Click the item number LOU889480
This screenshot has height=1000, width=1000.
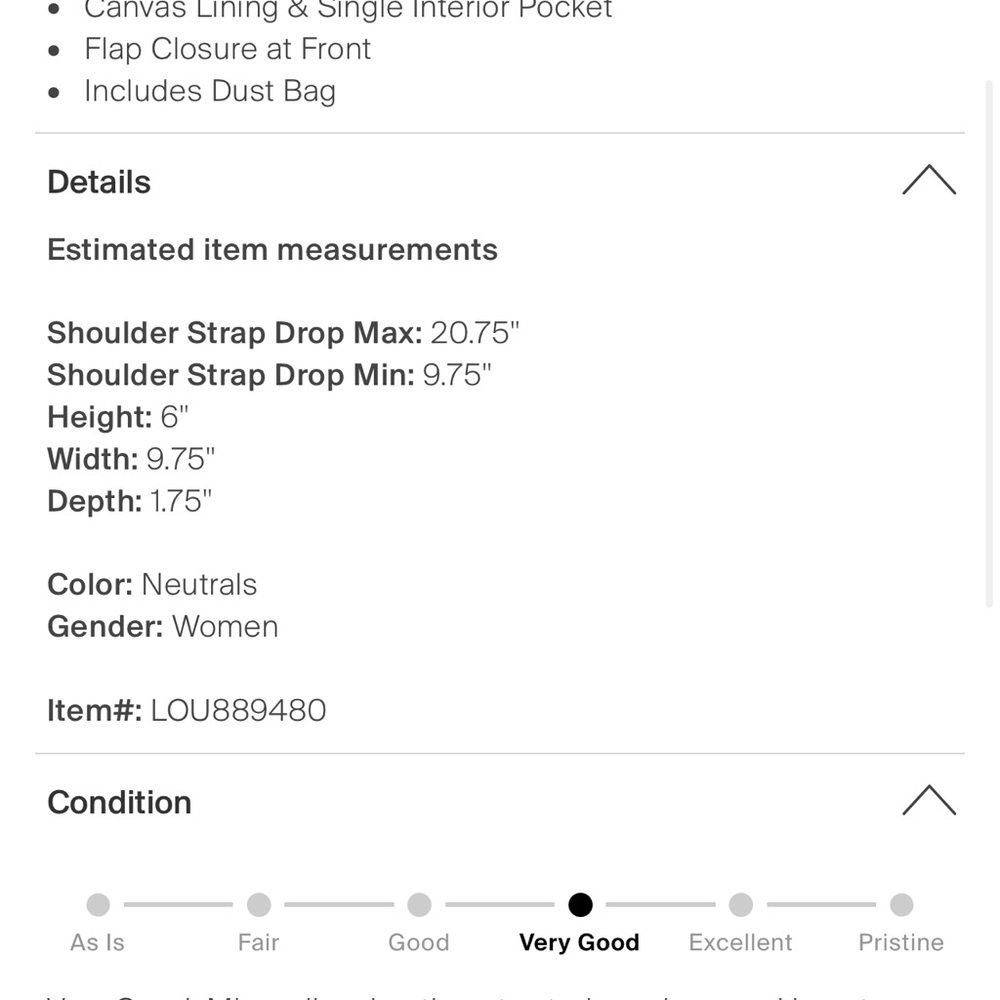[238, 711]
